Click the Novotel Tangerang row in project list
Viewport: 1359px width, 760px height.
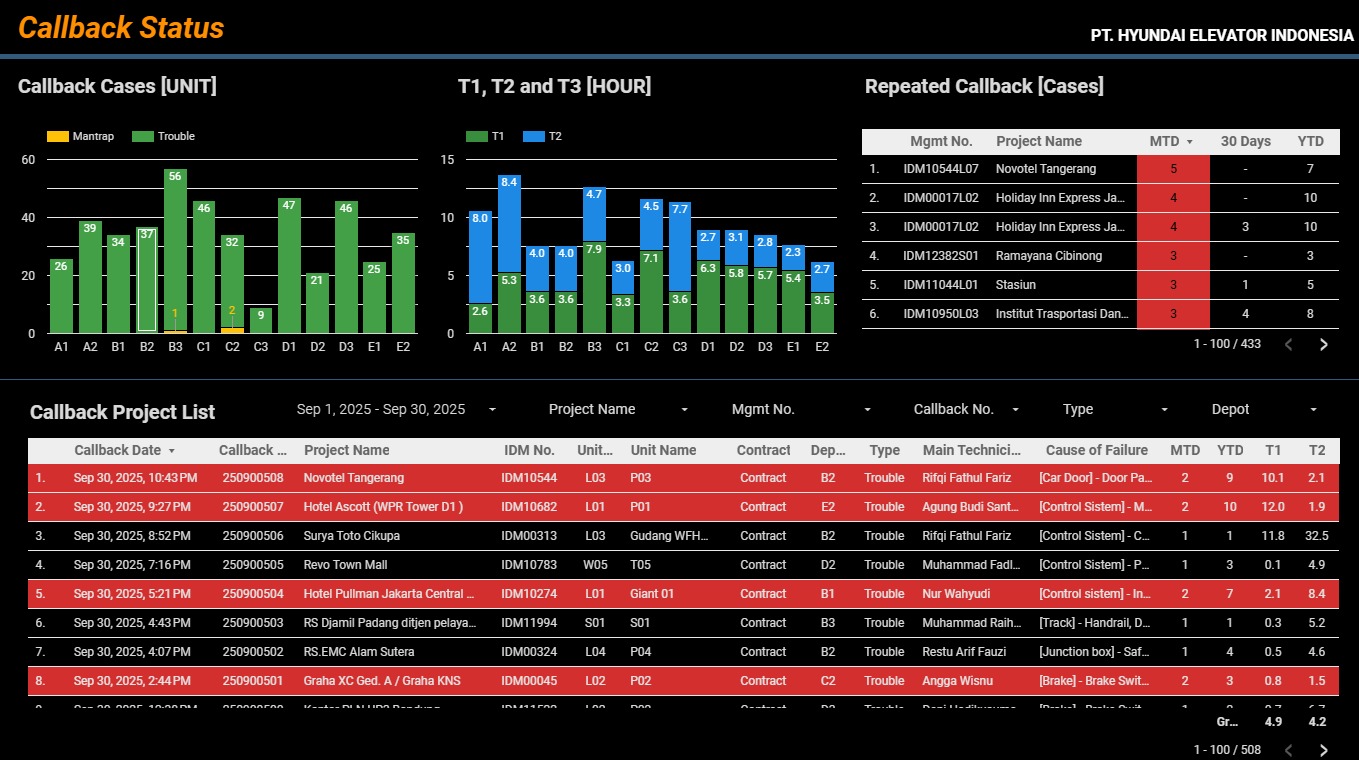(354, 478)
